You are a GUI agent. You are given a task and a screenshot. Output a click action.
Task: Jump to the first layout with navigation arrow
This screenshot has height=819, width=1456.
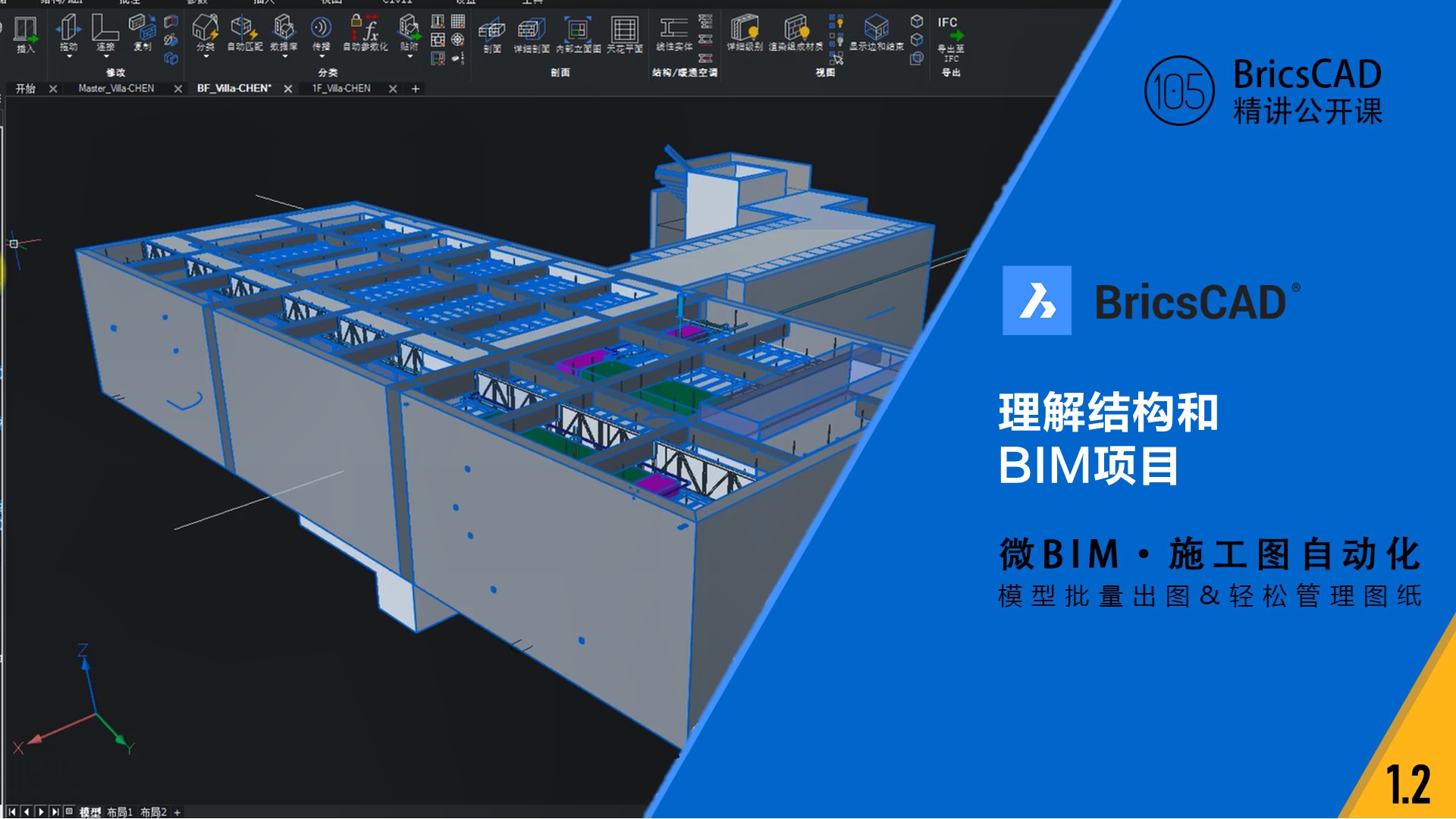11,812
